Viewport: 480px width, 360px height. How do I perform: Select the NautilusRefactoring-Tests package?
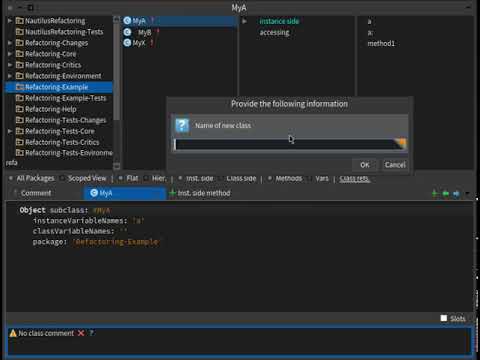coord(64,32)
